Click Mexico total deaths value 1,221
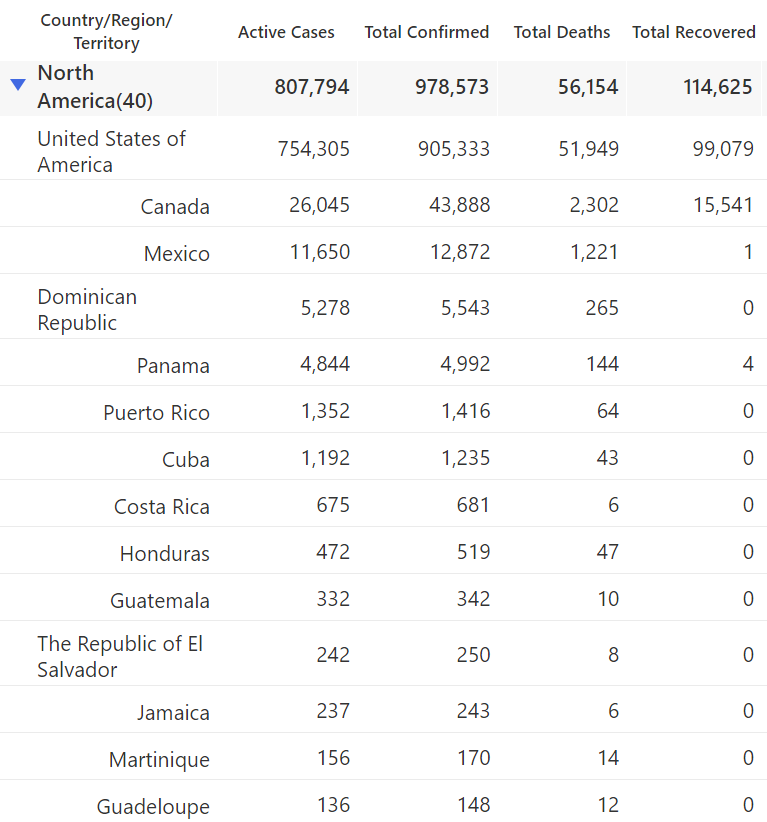767x822 pixels. pyautogui.click(x=595, y=252)
